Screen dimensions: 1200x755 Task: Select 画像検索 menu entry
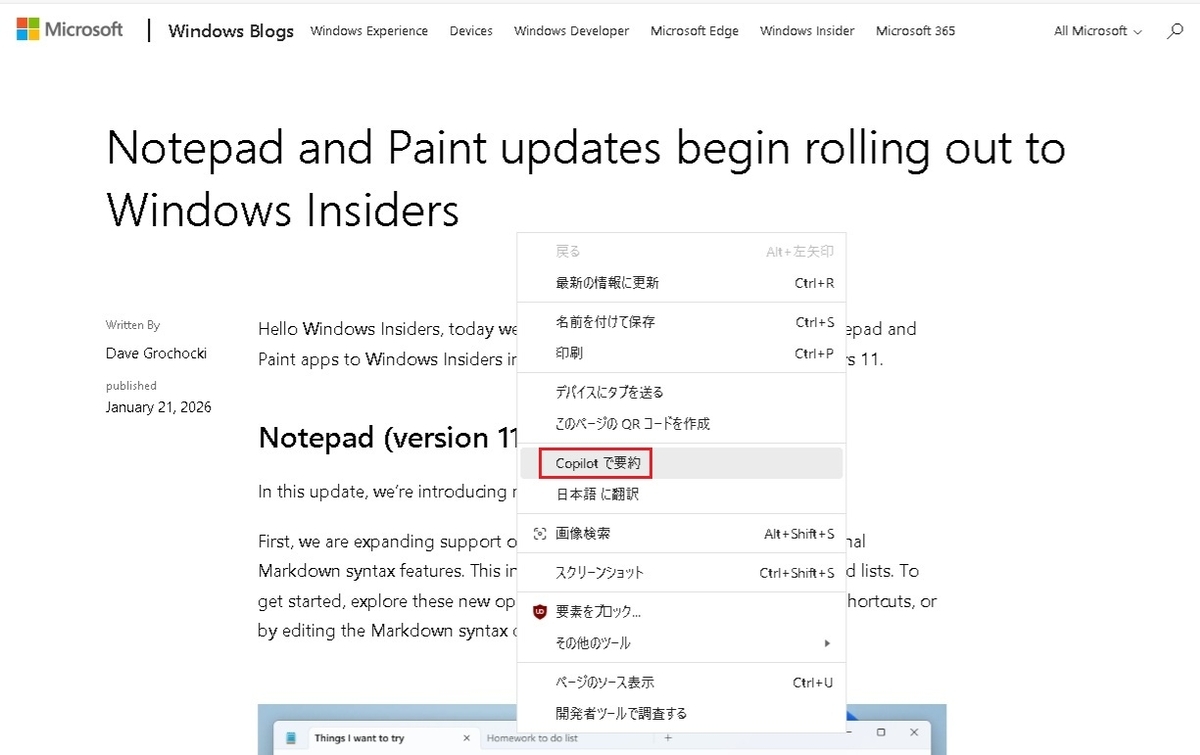[681, 534]
